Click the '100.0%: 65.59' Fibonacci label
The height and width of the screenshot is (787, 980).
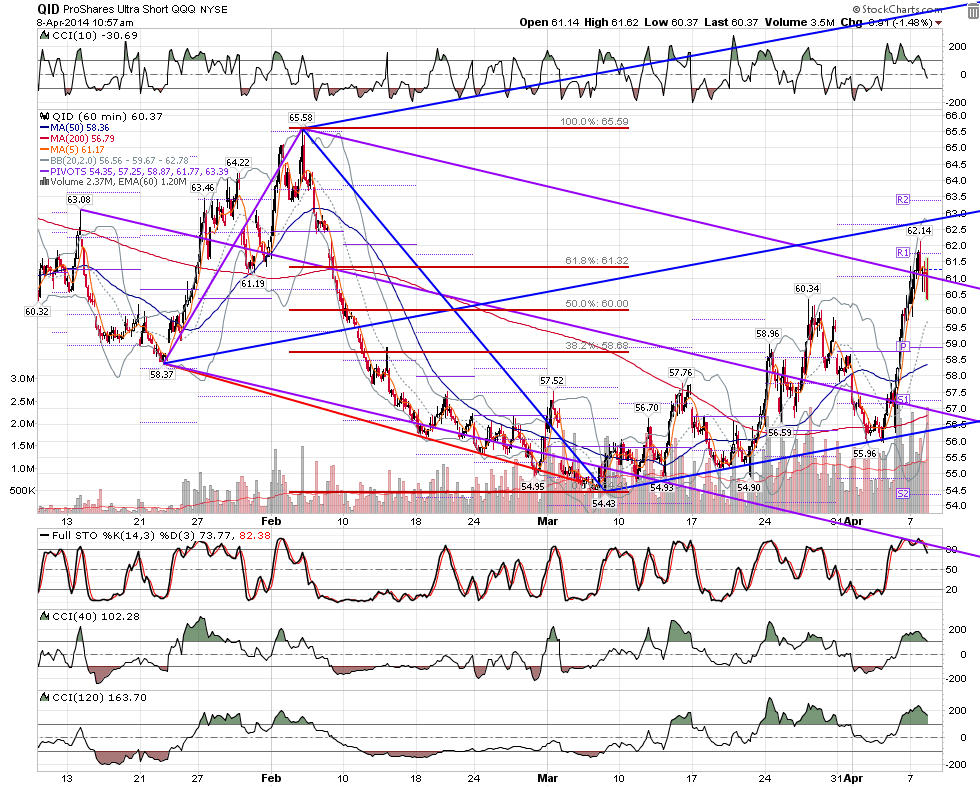[594, 121]
